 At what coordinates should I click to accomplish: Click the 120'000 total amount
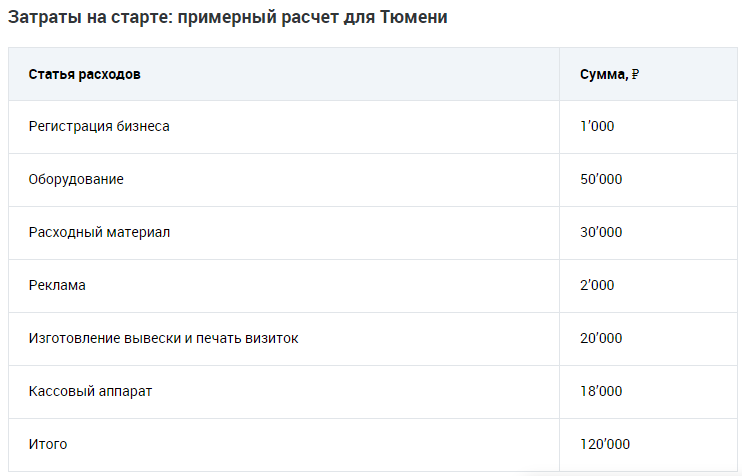[605, 445]
